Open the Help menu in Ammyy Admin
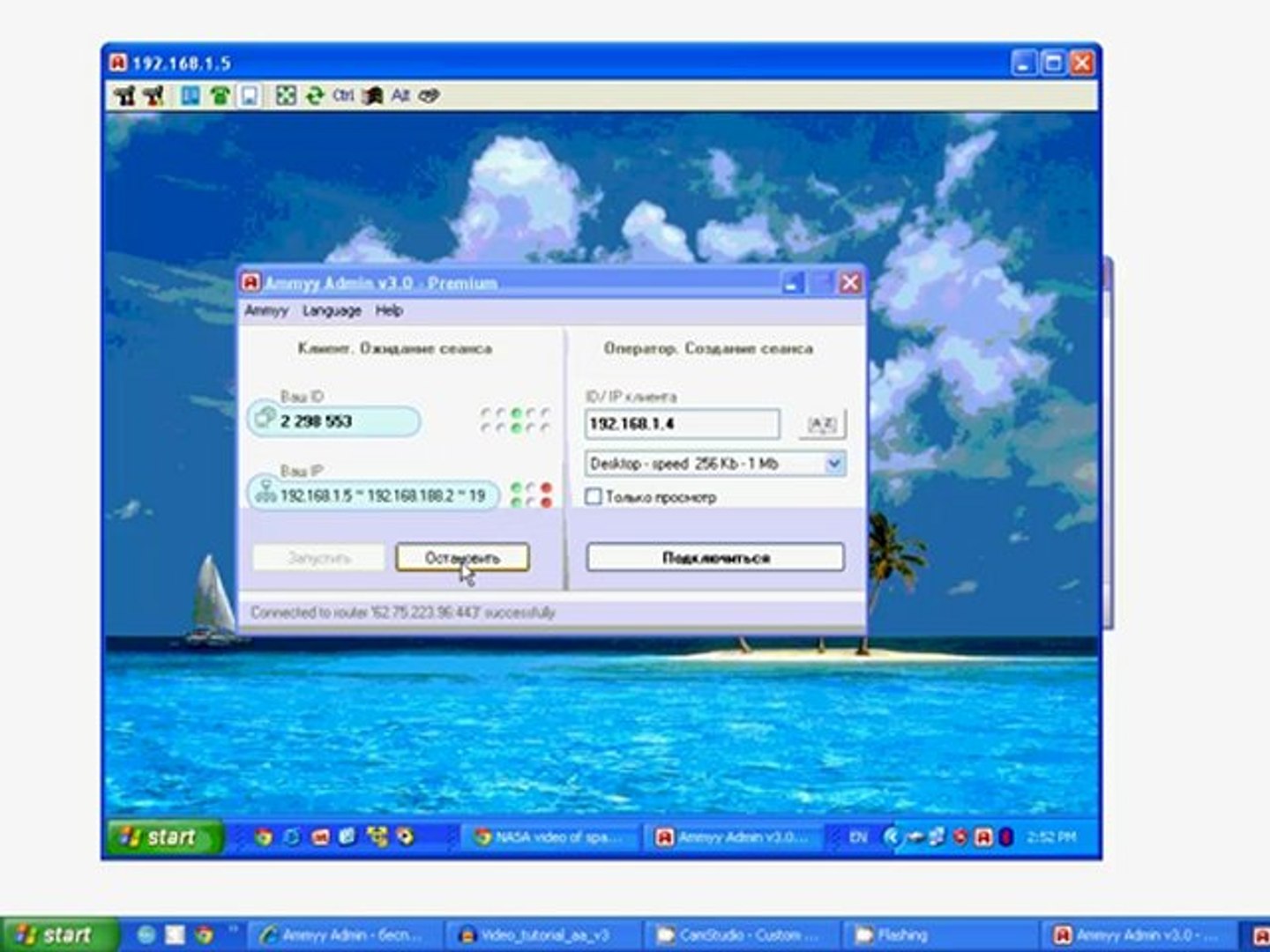This screenshot has width=1270, height=952. tap(389, 310)
